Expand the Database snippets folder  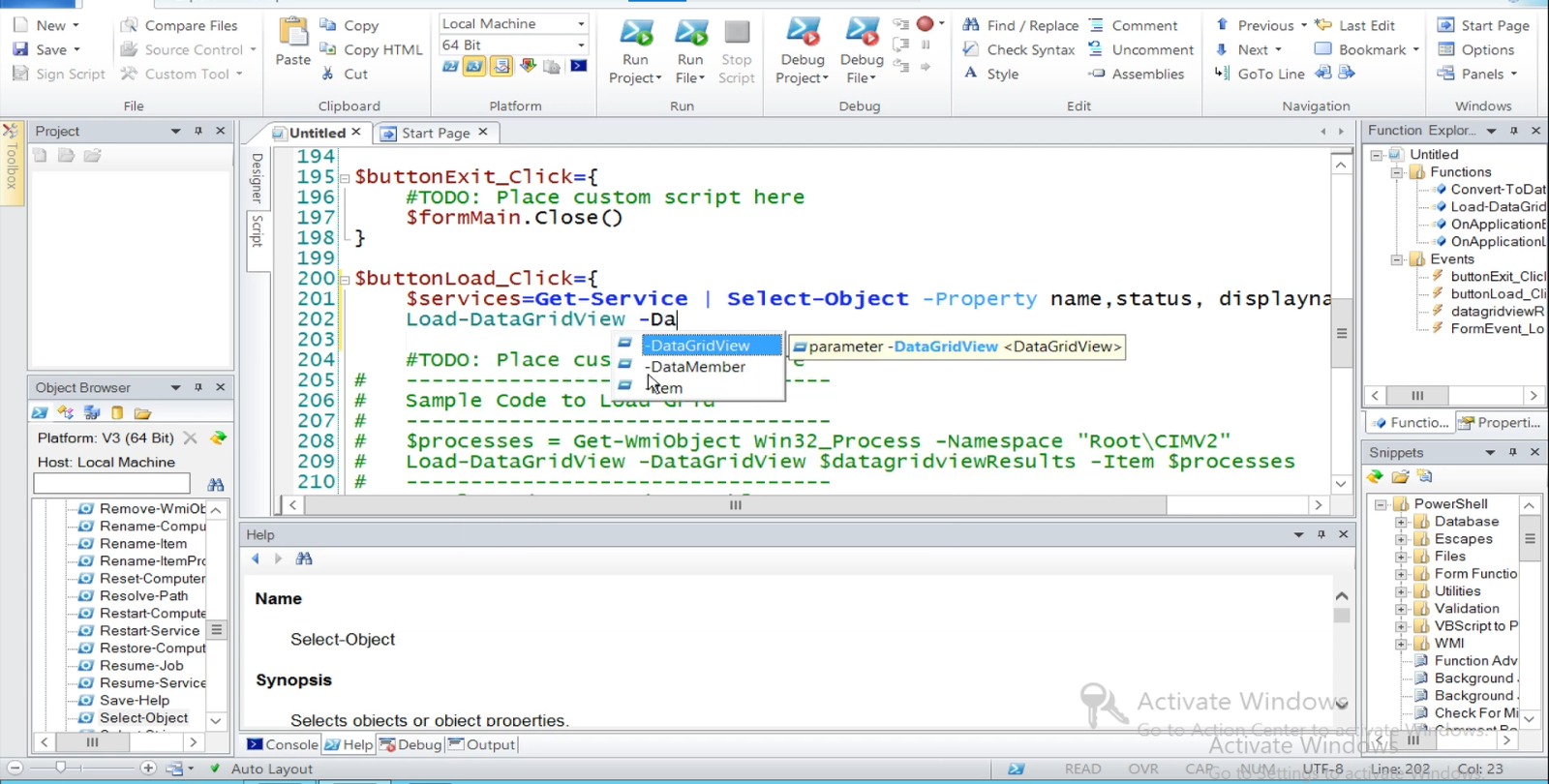point(1401,522)
